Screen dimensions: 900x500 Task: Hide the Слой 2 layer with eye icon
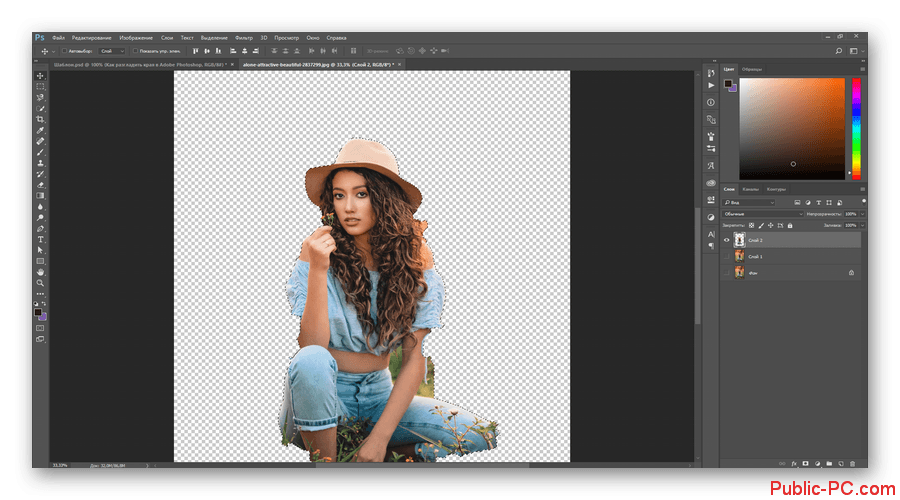pos(727,241)
